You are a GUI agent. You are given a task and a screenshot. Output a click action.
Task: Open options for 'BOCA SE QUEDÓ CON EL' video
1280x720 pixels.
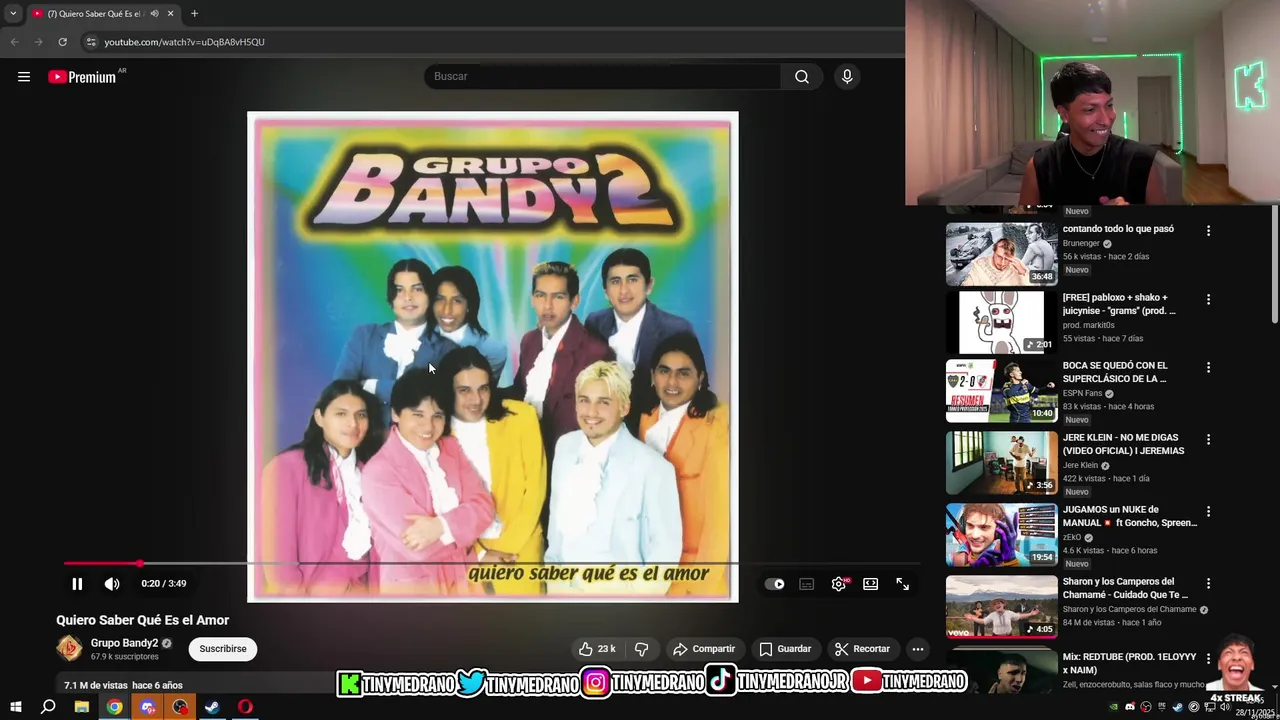coord(1208,367)
